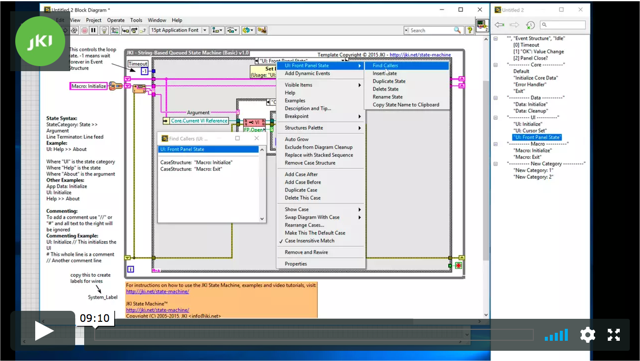Image resolution: width=640 pixels, height=361 pixels.
Task: Toggle Case Insensitive Match option
Action: pos(310,241)
